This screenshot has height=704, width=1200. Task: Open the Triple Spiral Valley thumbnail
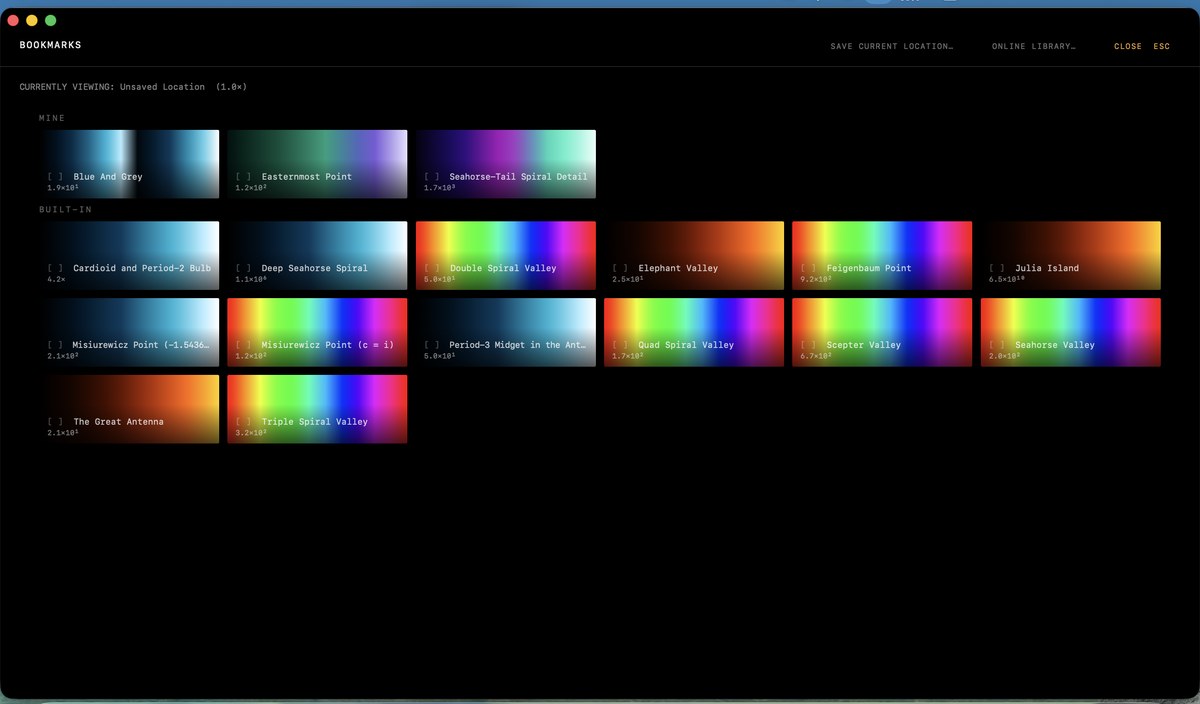(317, 409)
